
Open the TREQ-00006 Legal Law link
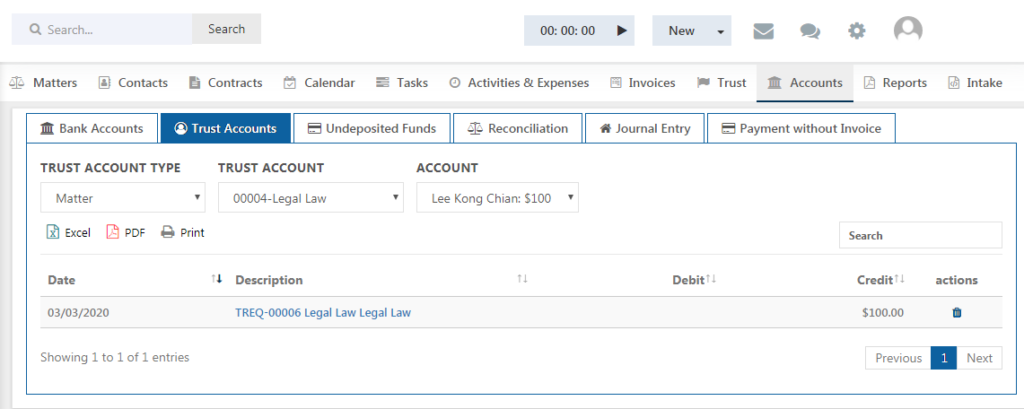pyautogui.click(x=323, y=312)
